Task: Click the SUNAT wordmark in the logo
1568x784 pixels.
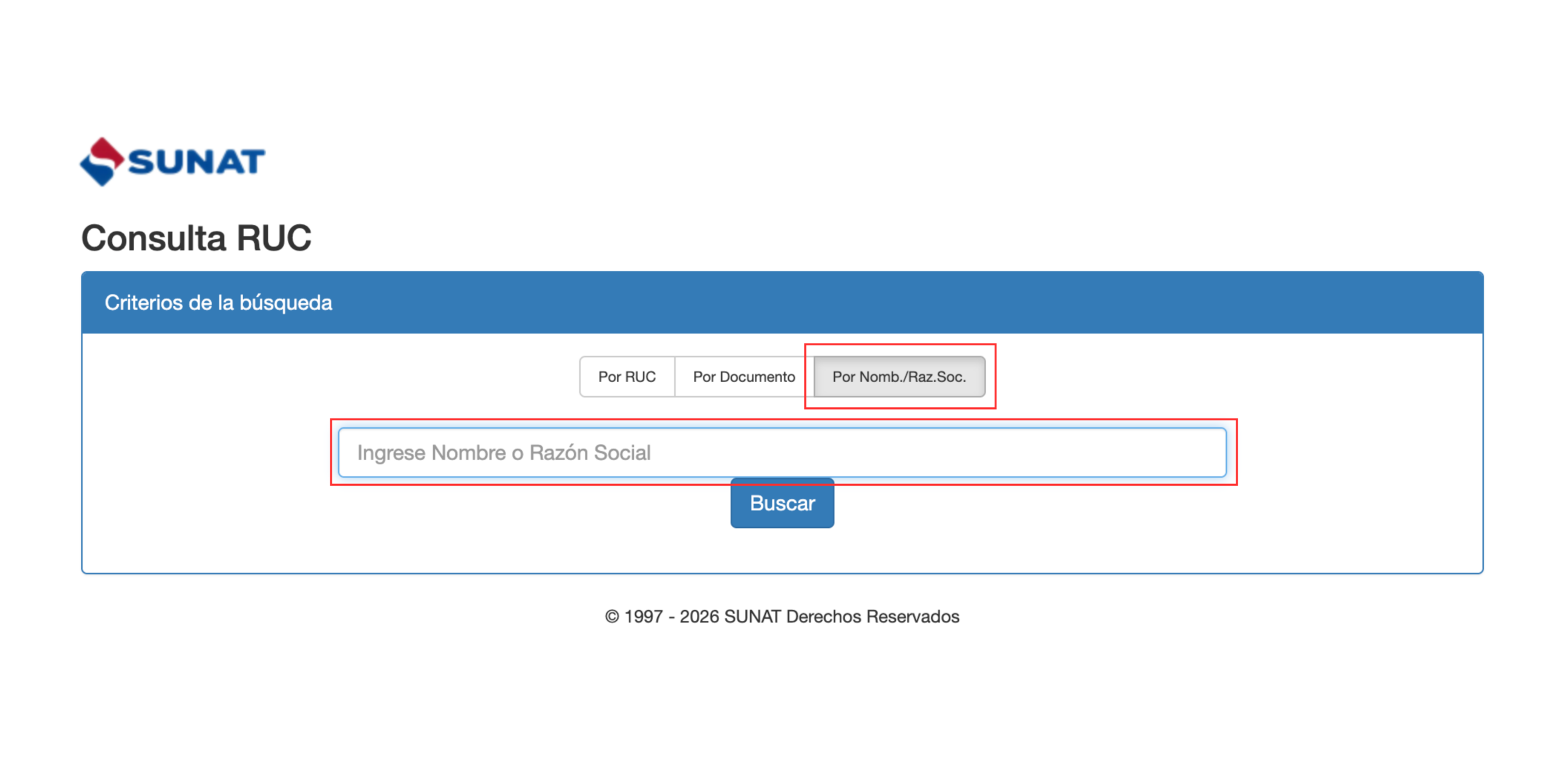Action: click(x=196, y=162)
